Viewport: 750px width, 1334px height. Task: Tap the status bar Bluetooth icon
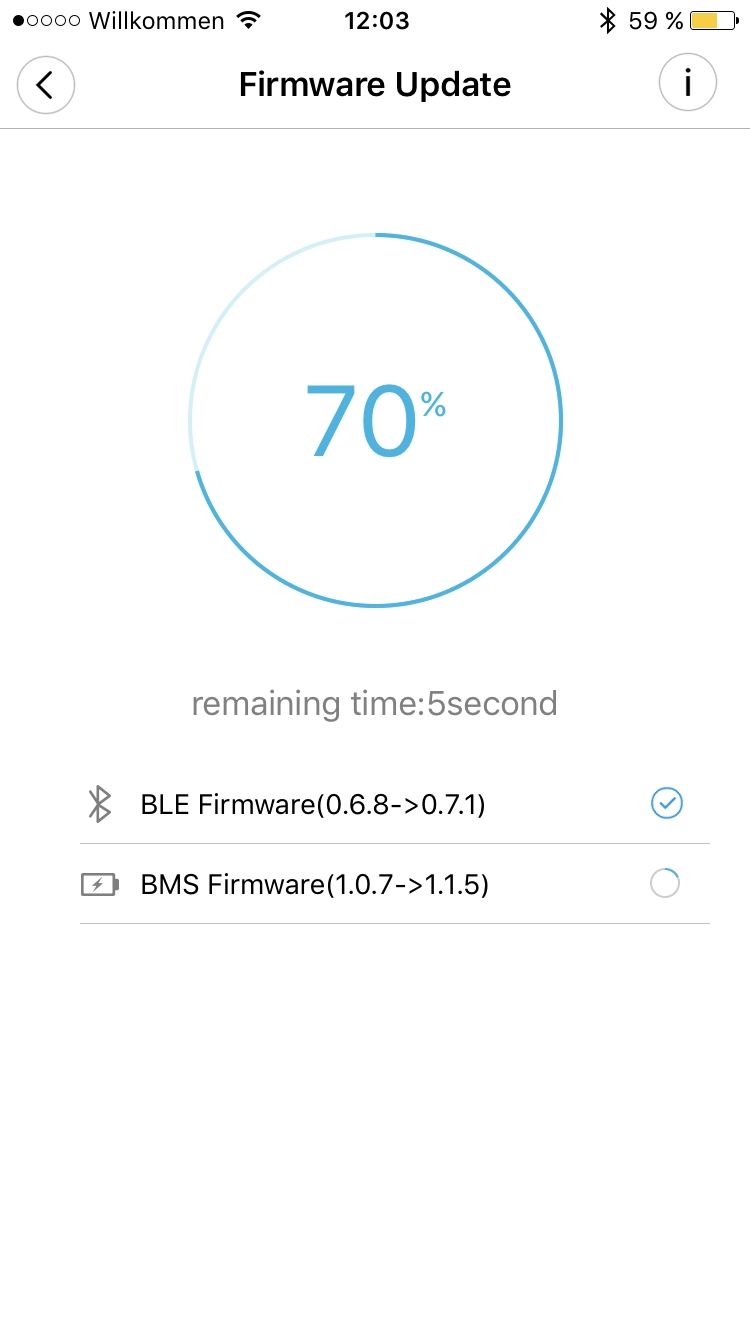point(607,21)
